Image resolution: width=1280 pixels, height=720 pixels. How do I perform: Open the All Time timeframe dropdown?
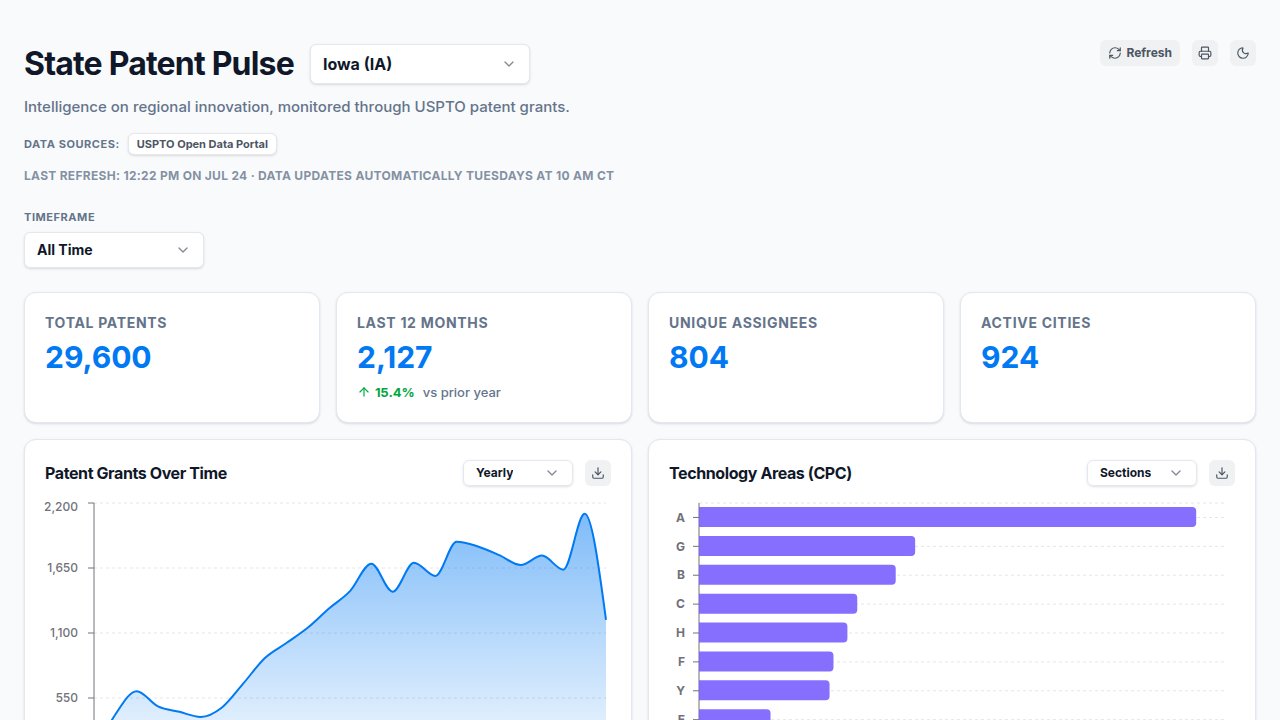tap(114, 250)
